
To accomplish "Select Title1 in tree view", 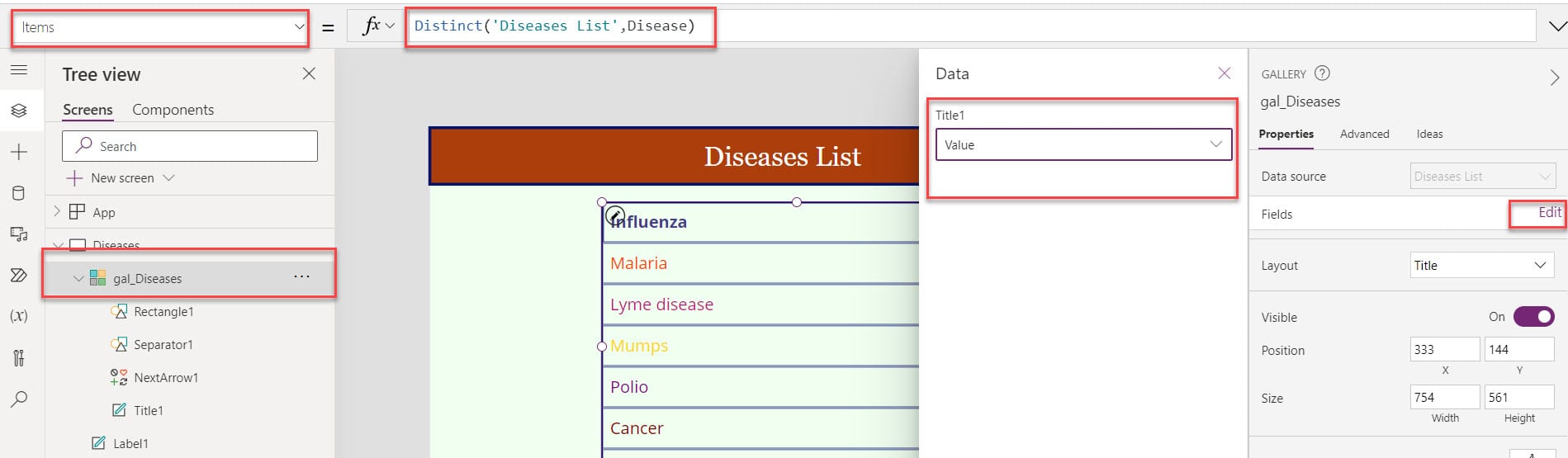I will (x=149, y=410).
